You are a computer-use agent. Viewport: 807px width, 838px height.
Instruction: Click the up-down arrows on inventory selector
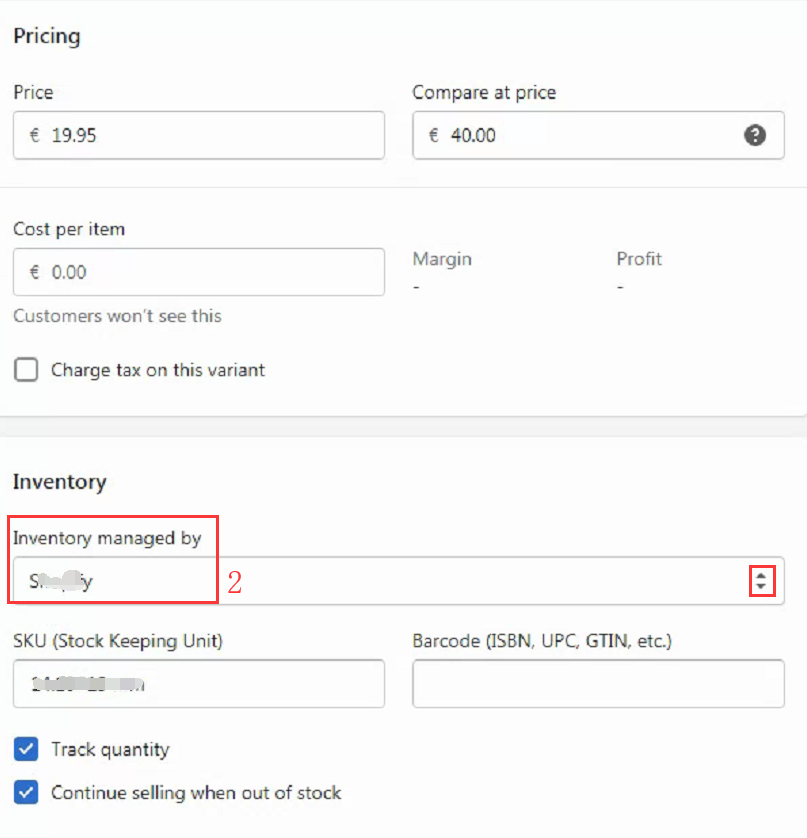[x=761, y=581]
